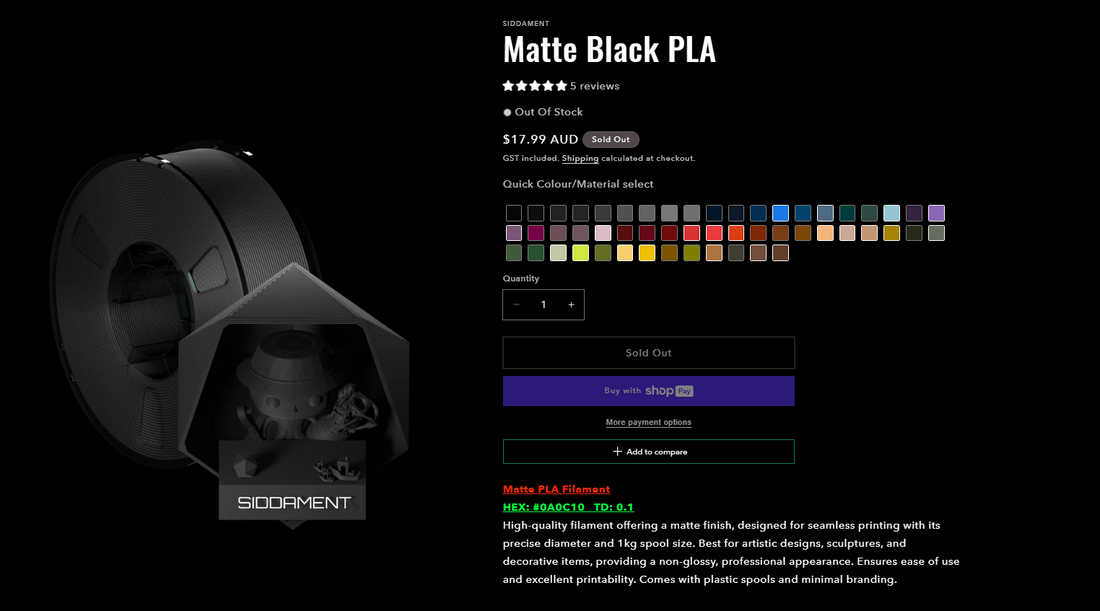The image size is (1100, 611).
Task: Select the magenta colour swatch
Action: point(536,233)
